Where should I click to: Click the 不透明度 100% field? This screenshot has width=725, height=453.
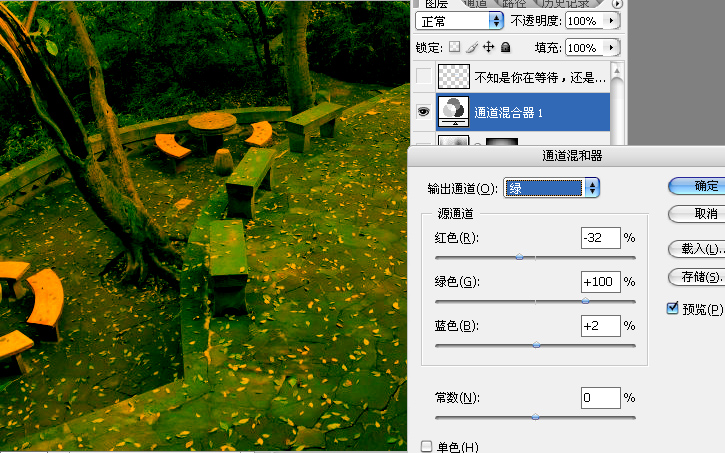point(584,21)
